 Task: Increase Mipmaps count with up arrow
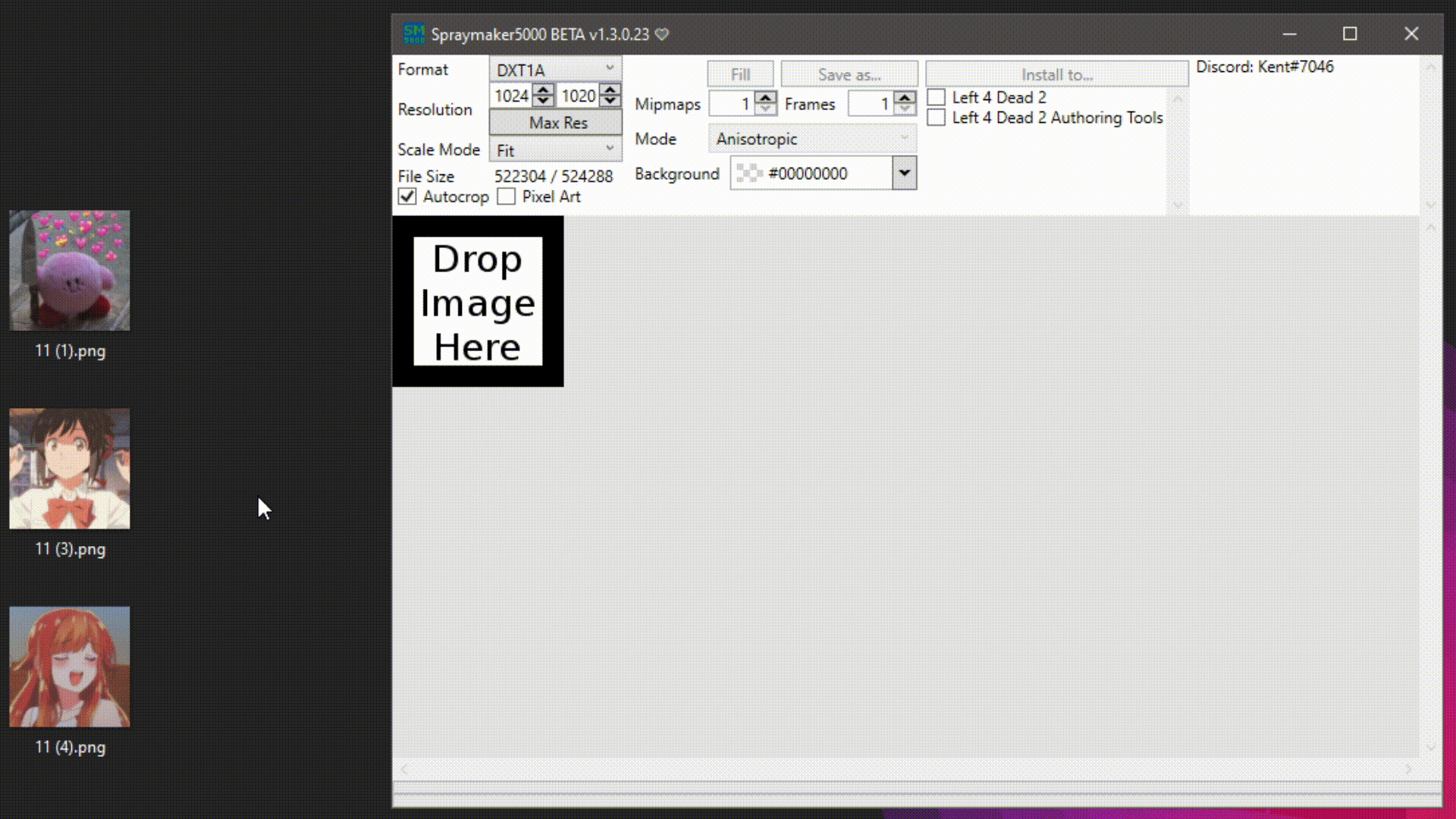[766, 98]
